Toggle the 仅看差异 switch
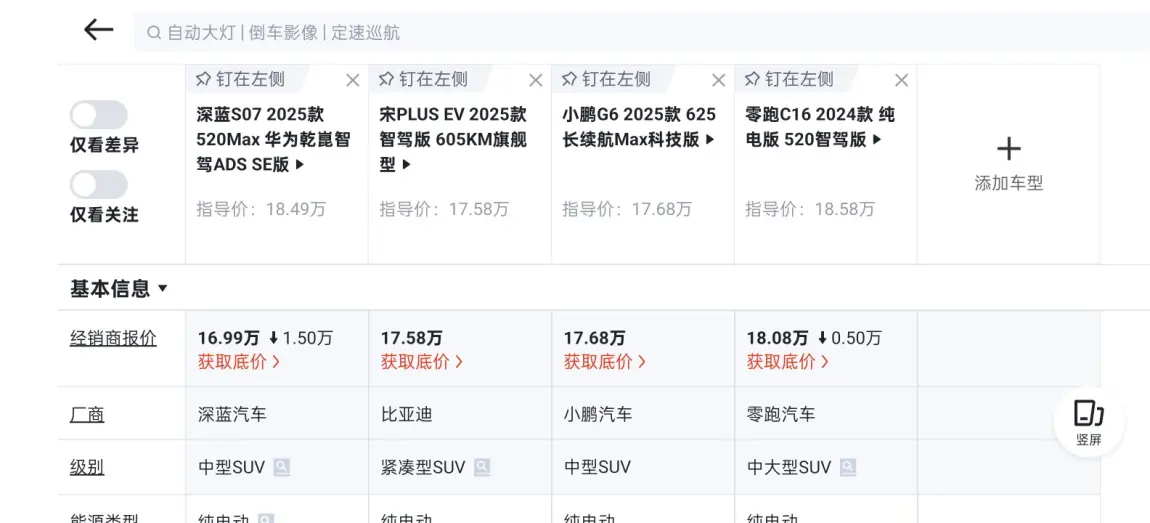 coord(98,115)
